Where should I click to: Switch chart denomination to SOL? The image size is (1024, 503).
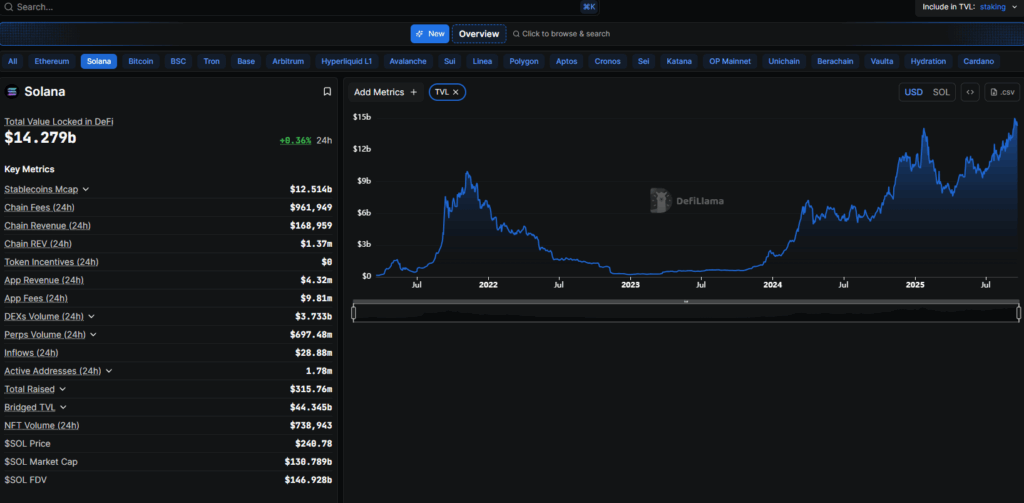tap(941, 92)
